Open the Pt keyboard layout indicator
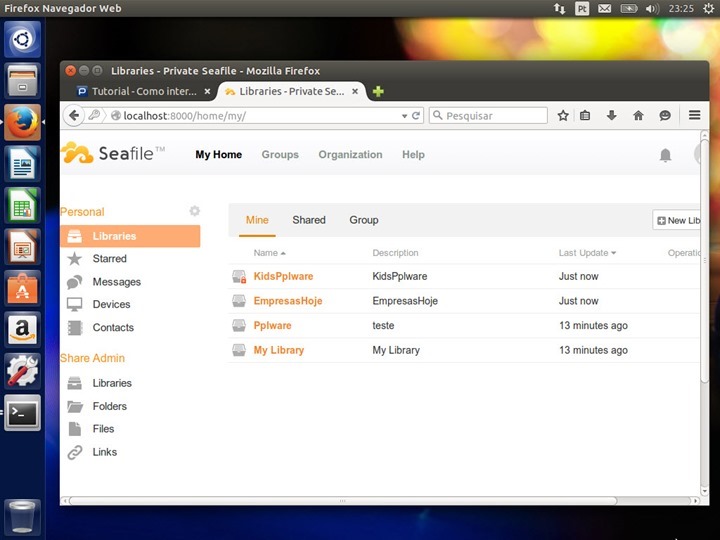Screen dimensions: 720x540 [x=582, y=8]
